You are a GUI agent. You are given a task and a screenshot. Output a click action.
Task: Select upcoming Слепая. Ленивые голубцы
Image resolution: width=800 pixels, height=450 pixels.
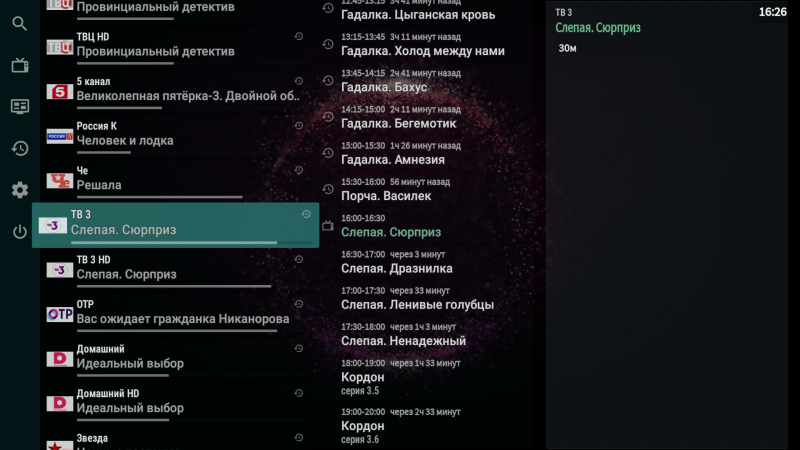click(429, 298)
